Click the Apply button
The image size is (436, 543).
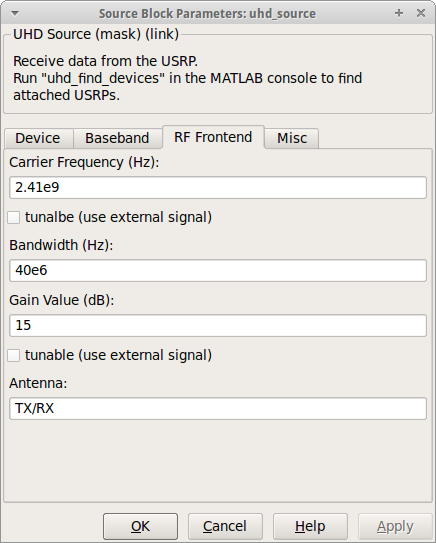[395, 526]
